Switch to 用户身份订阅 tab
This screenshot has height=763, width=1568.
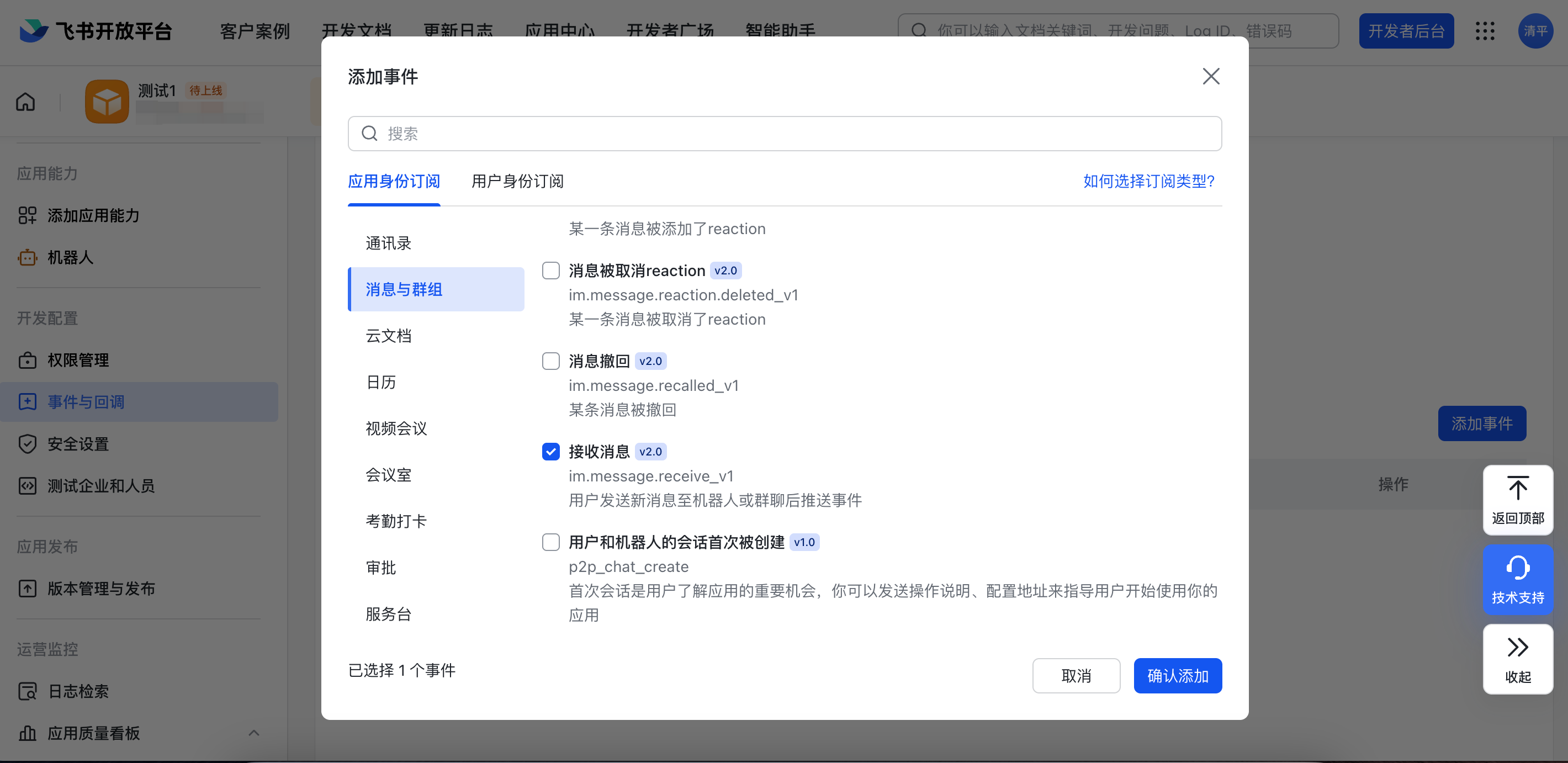click(517, 181)
